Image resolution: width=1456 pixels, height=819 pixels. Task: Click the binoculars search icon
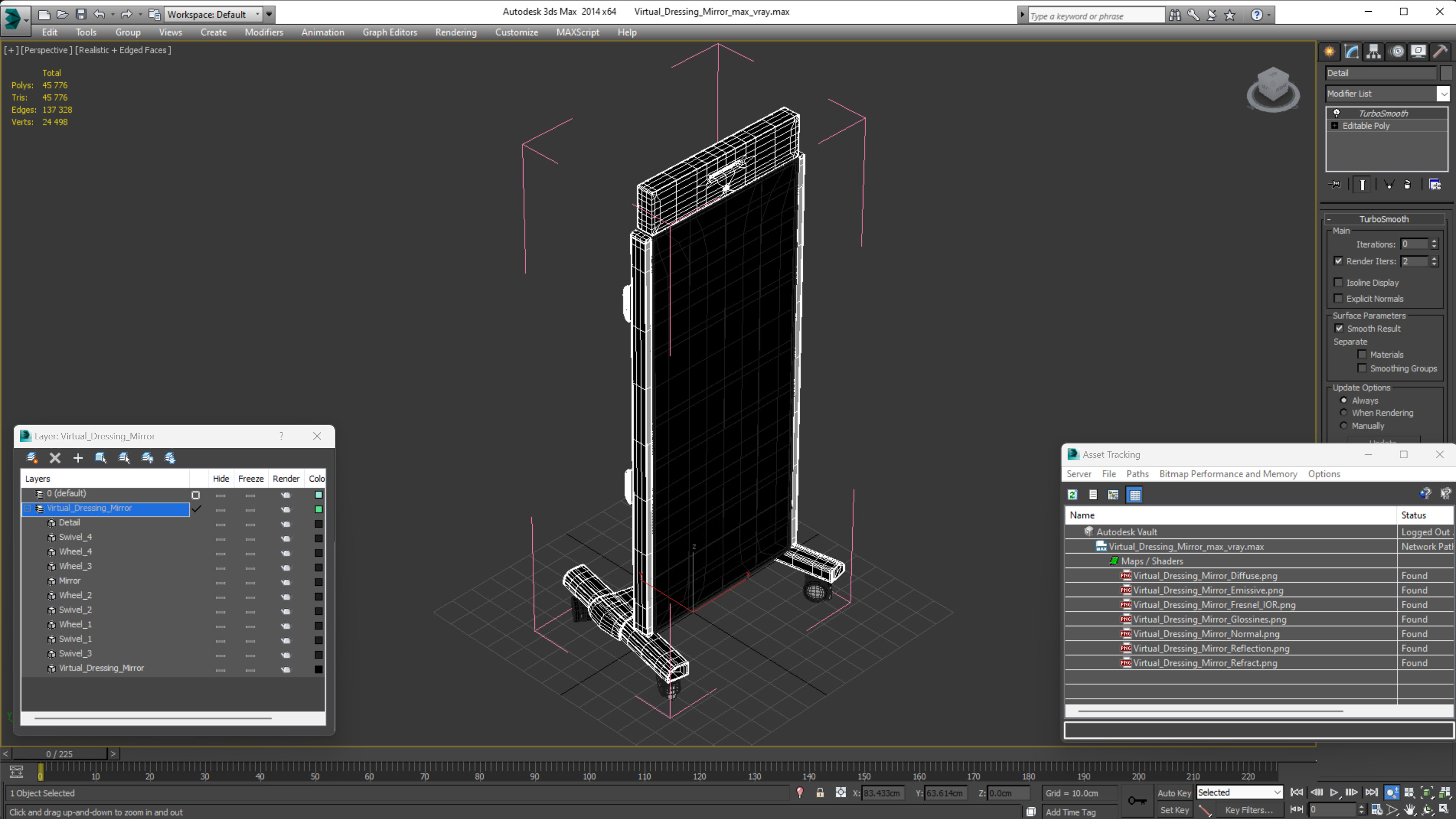[x=1174, y=15]
